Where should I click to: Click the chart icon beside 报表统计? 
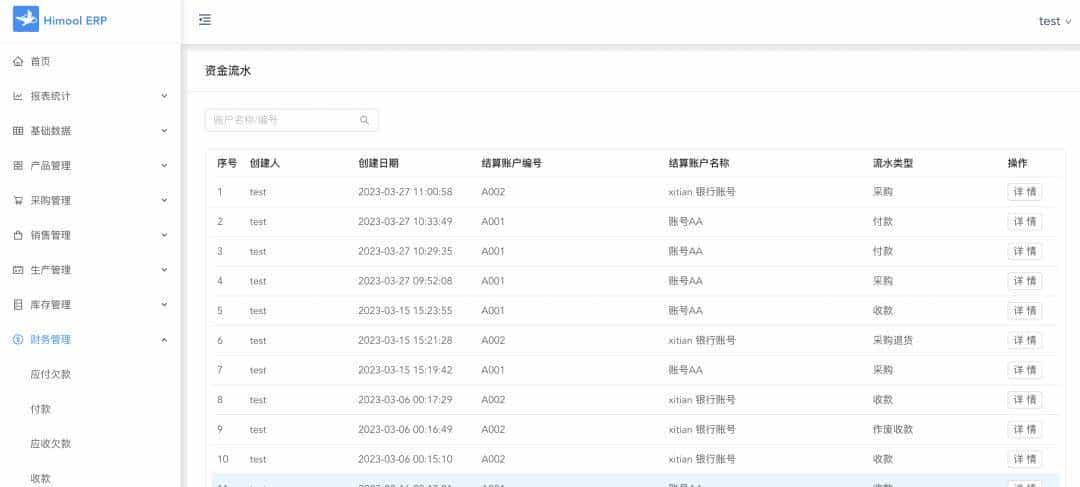18,96
